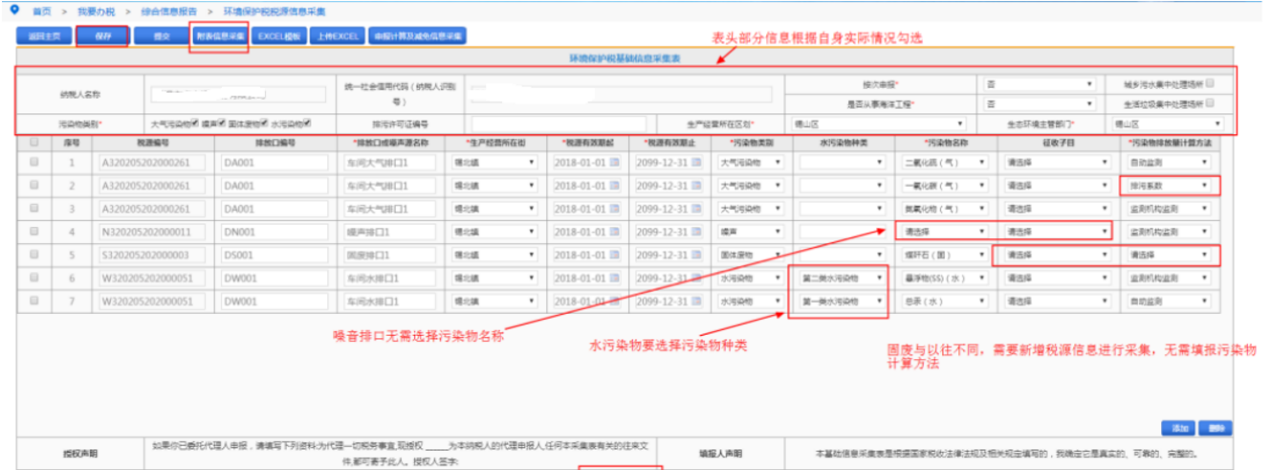Open calendar icon for row 3 start date
This screenshot has height=470, width=1271.
click(x=615, y=208)
